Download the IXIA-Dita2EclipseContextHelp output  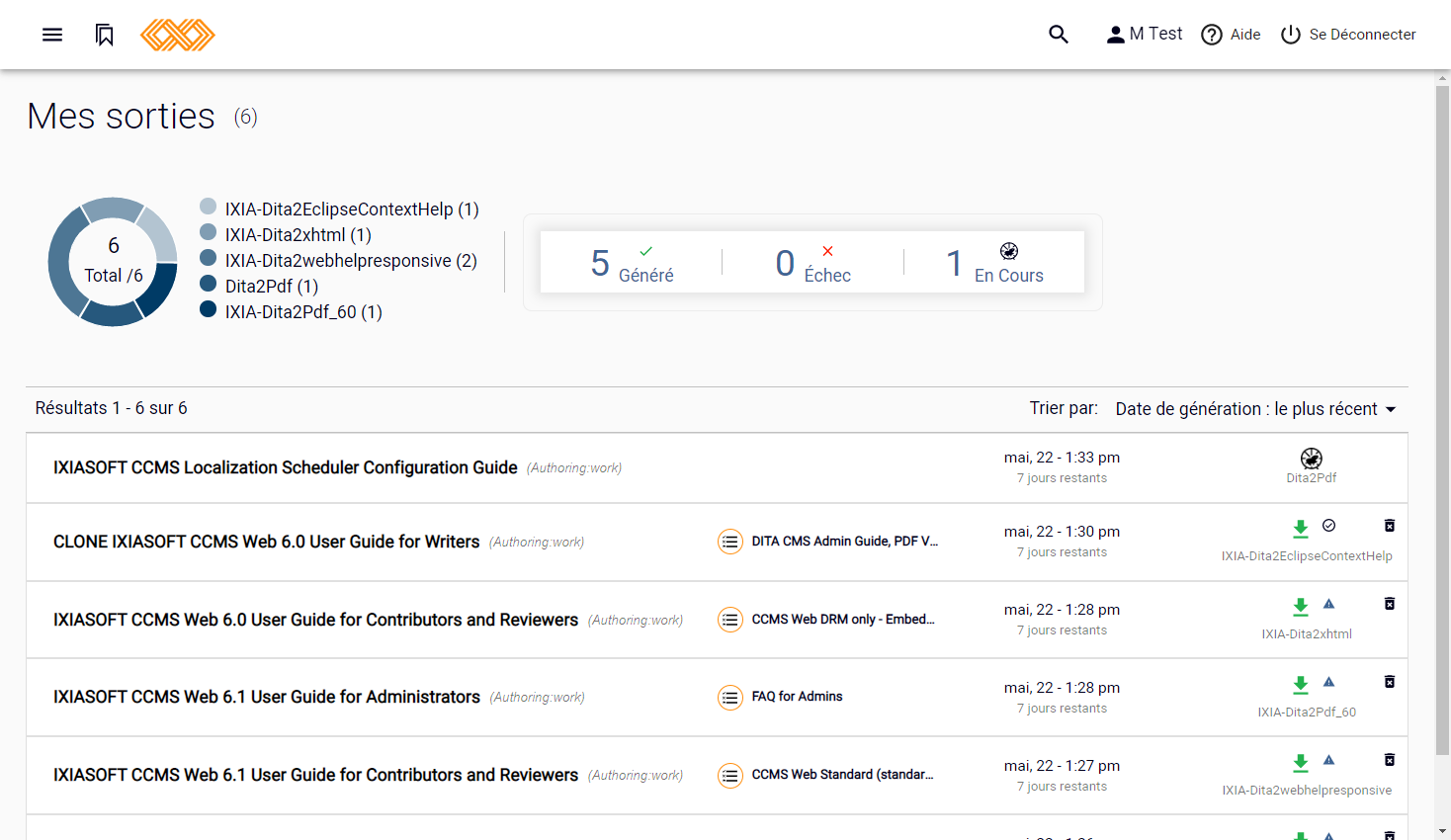point(1301,529)
